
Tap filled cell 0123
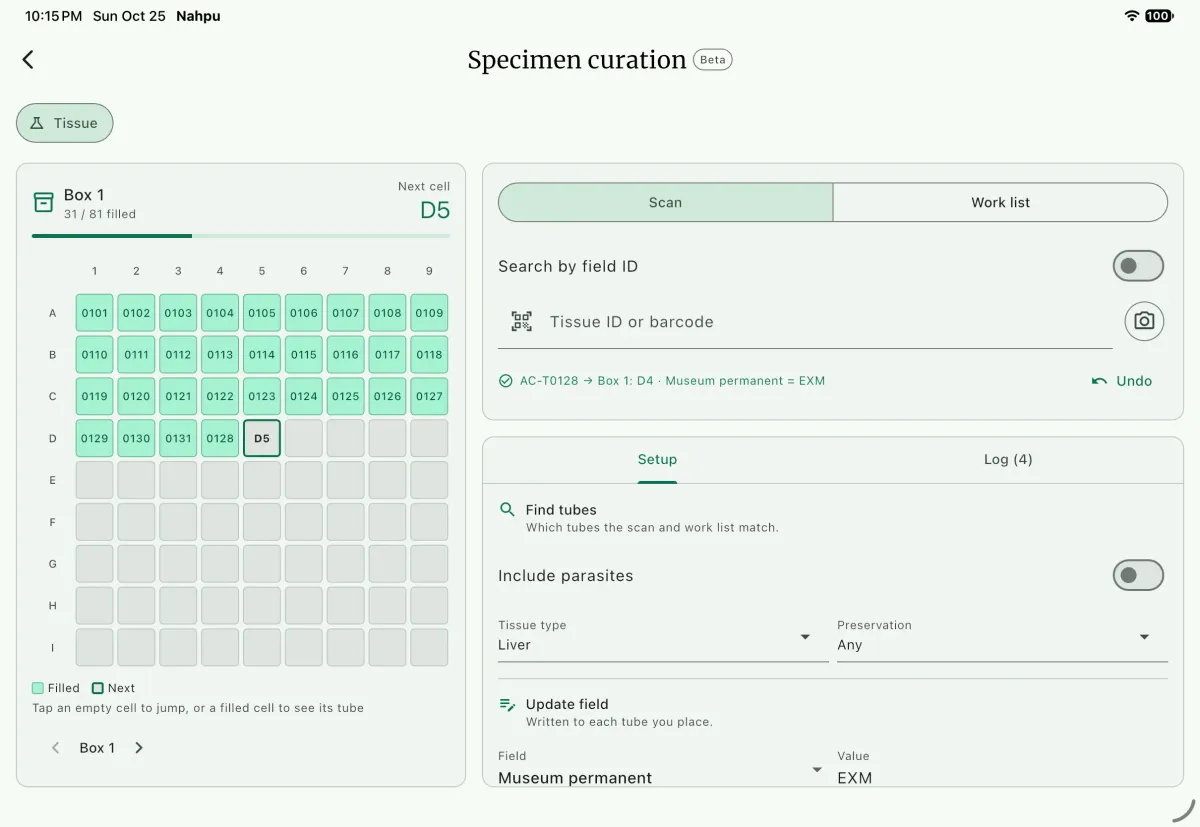tap(262, 397)
